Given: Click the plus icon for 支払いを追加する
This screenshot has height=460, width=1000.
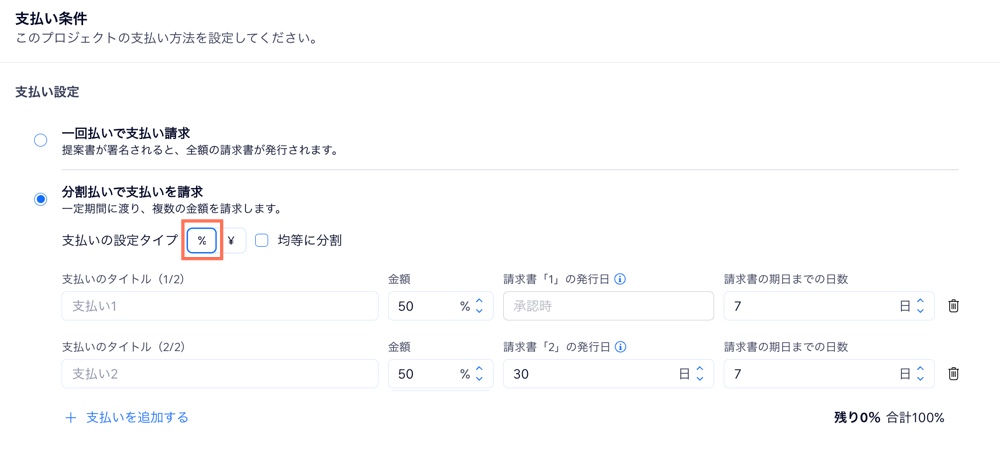Looking at the screenshot, I should [x=71, y=418].
